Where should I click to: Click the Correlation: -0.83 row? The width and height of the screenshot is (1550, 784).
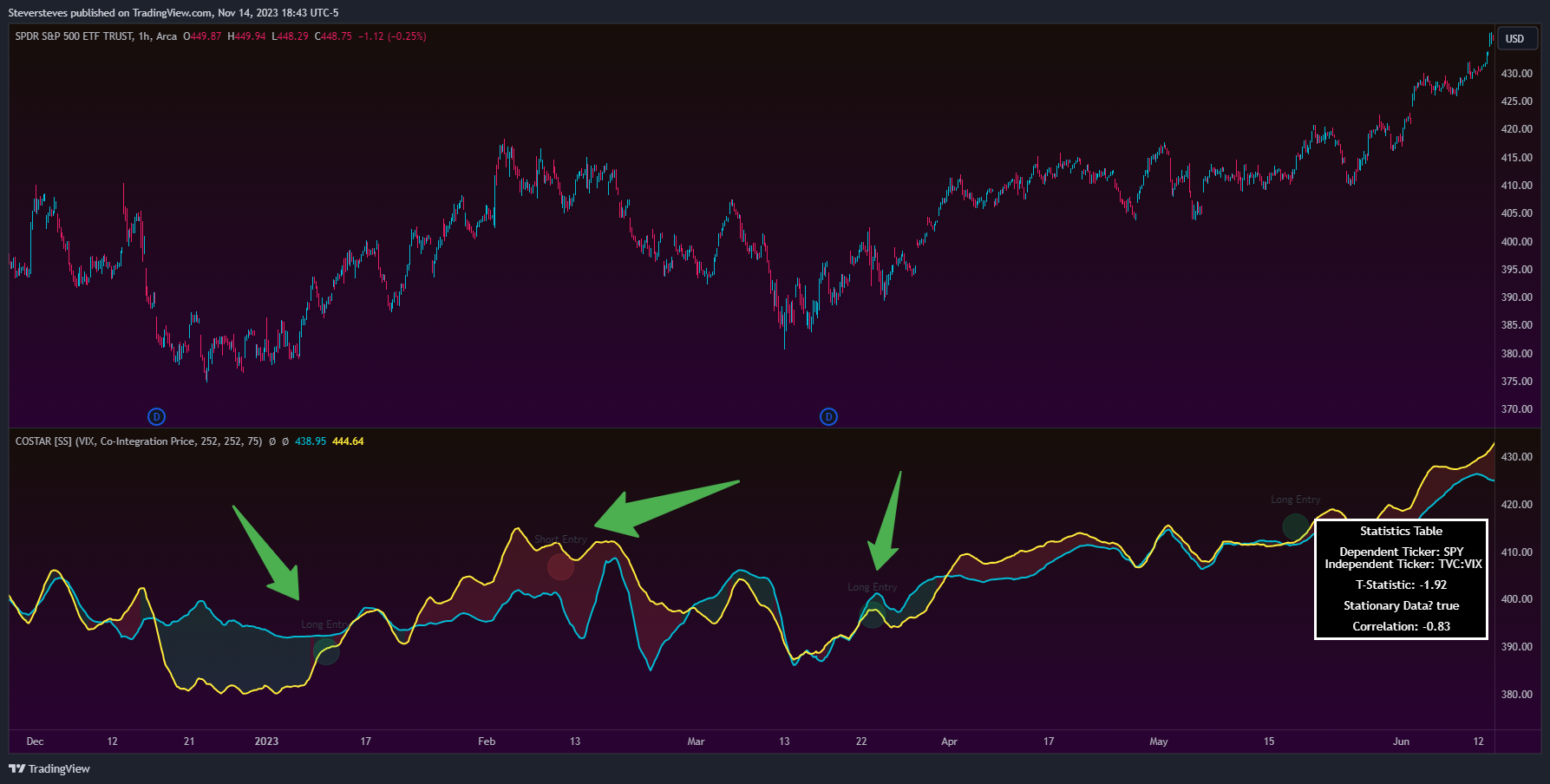1401,626
